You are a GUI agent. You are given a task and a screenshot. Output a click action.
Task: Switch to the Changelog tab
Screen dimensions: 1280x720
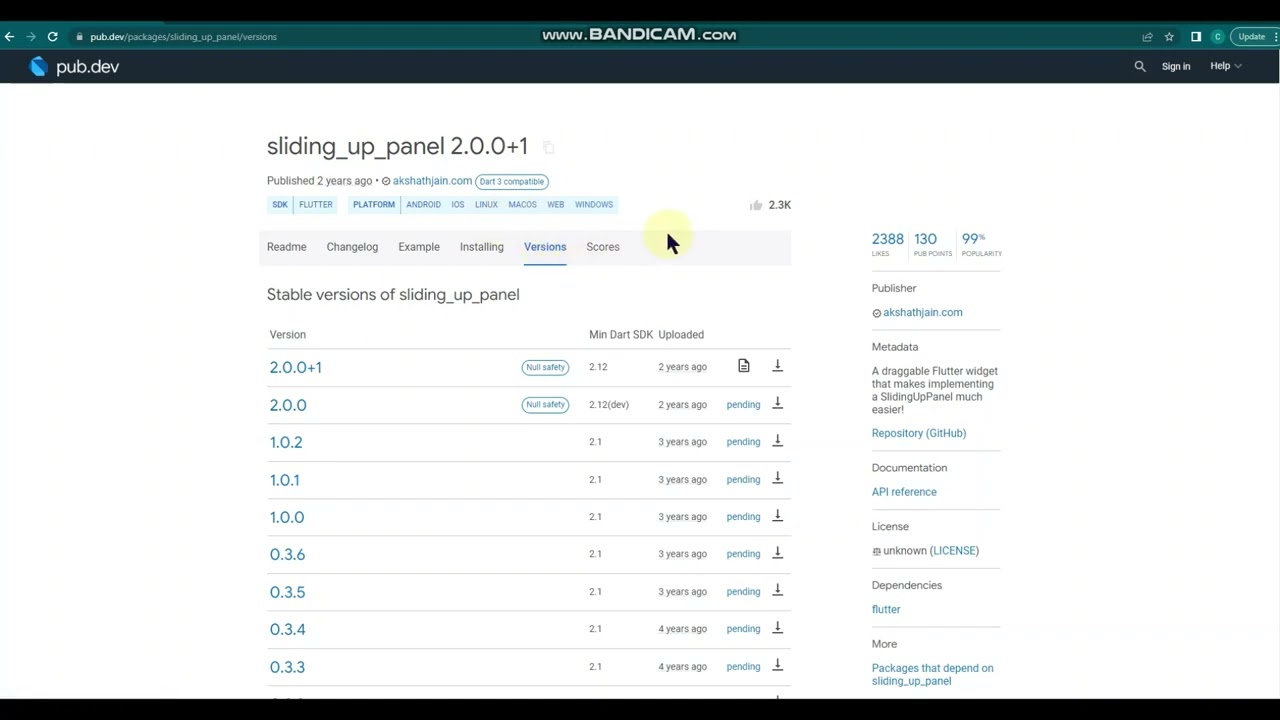[x=352, y=247]
